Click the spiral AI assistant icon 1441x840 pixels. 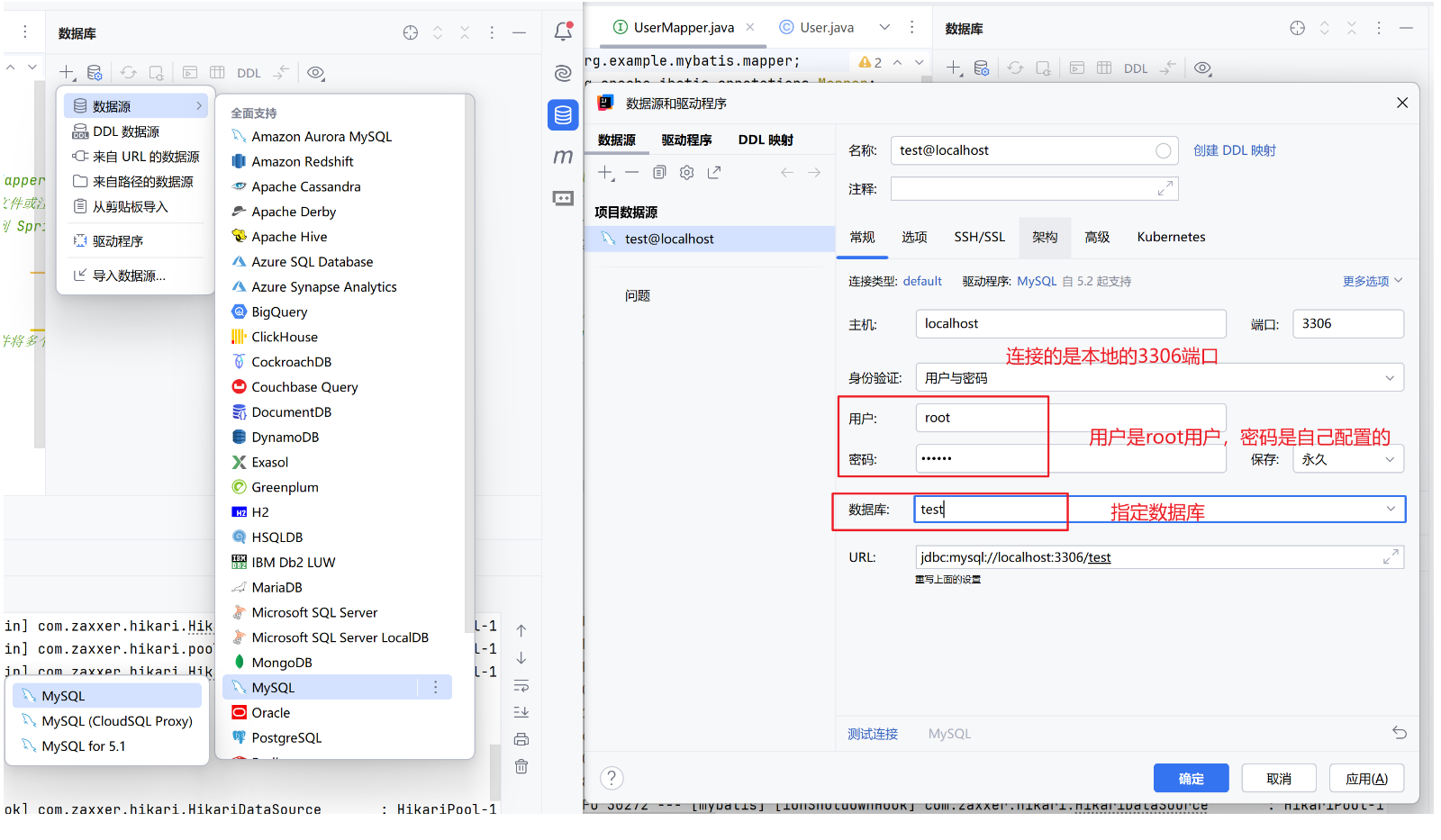563,73
